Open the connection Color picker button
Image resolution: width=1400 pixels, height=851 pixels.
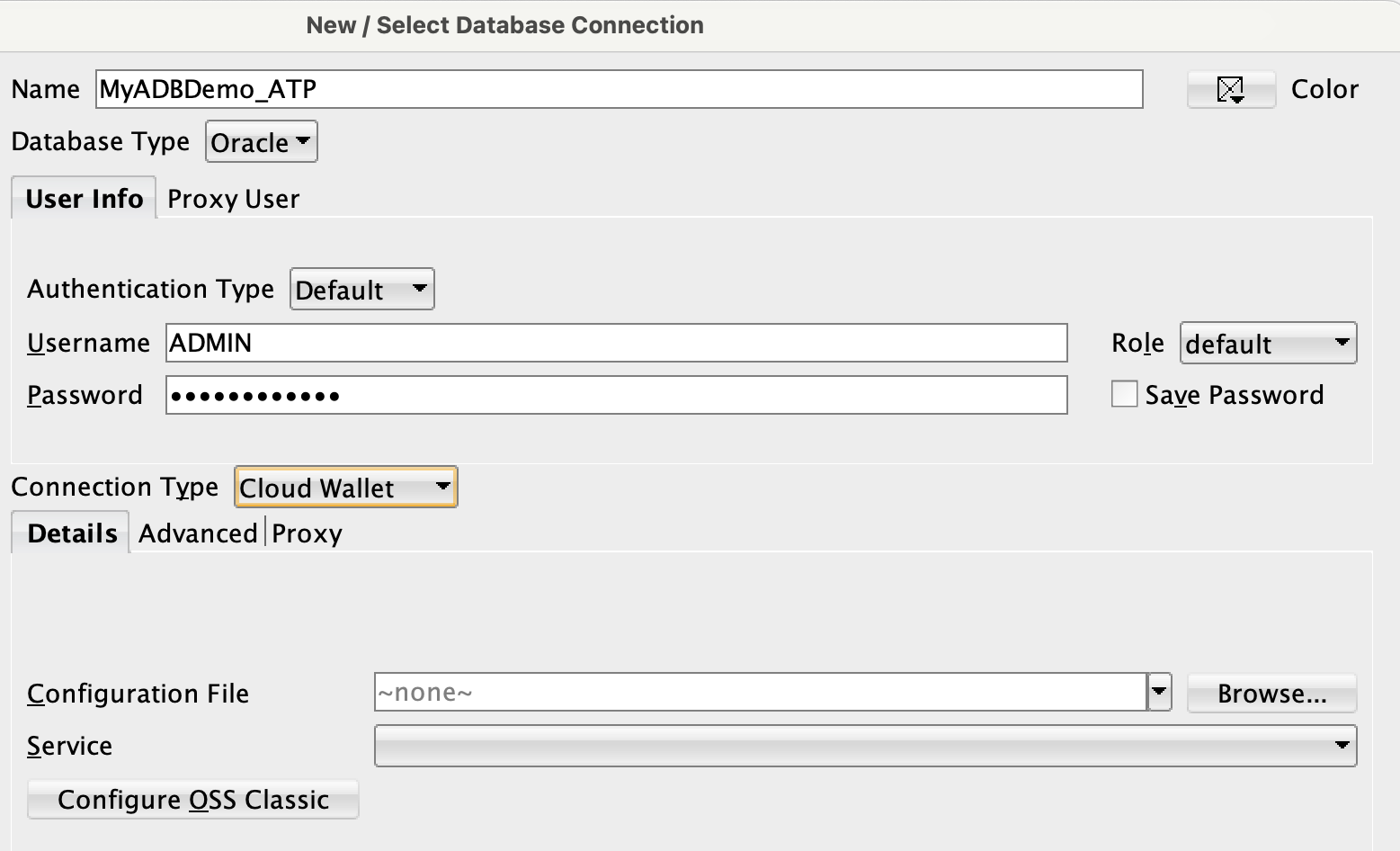pos(1231,89)
